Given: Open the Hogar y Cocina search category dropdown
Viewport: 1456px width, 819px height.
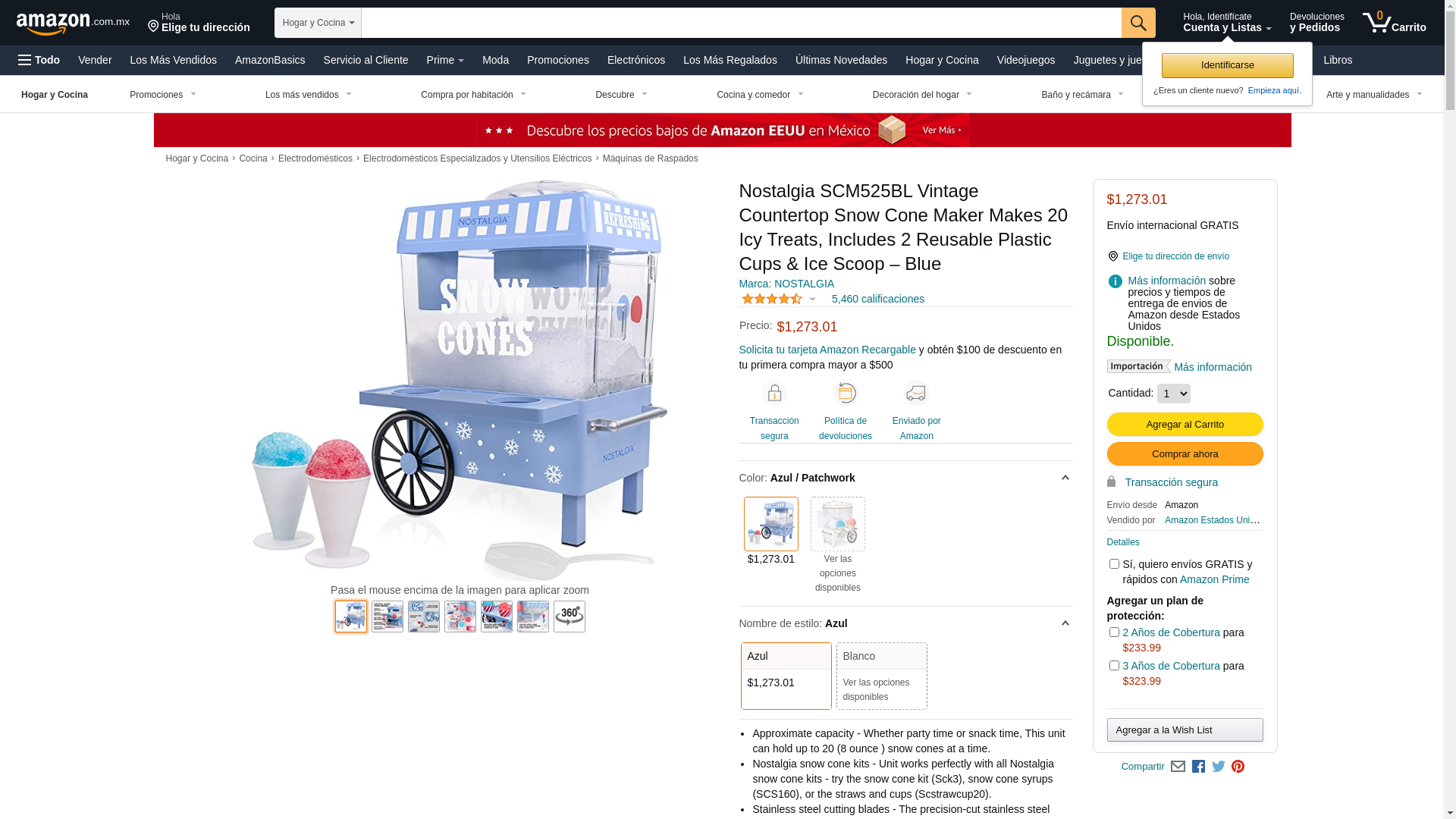Looking at the screenshot, I should coord(318,23).
